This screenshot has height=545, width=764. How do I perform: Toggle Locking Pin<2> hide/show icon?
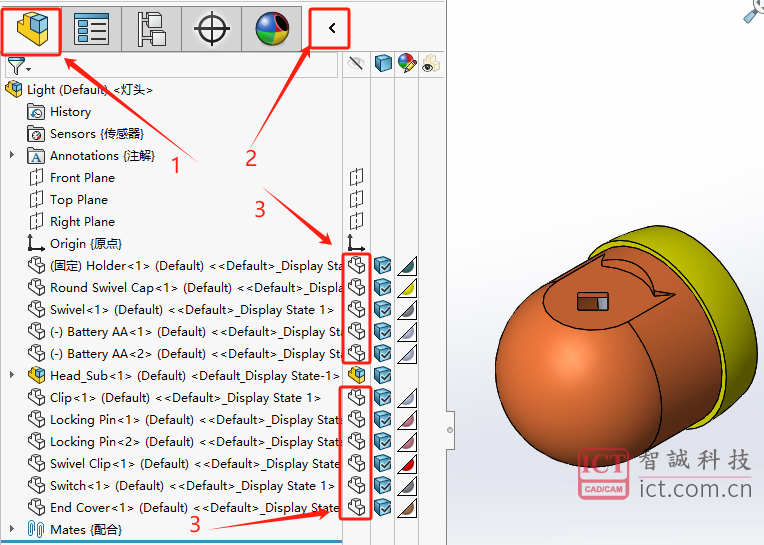point(357,442)
